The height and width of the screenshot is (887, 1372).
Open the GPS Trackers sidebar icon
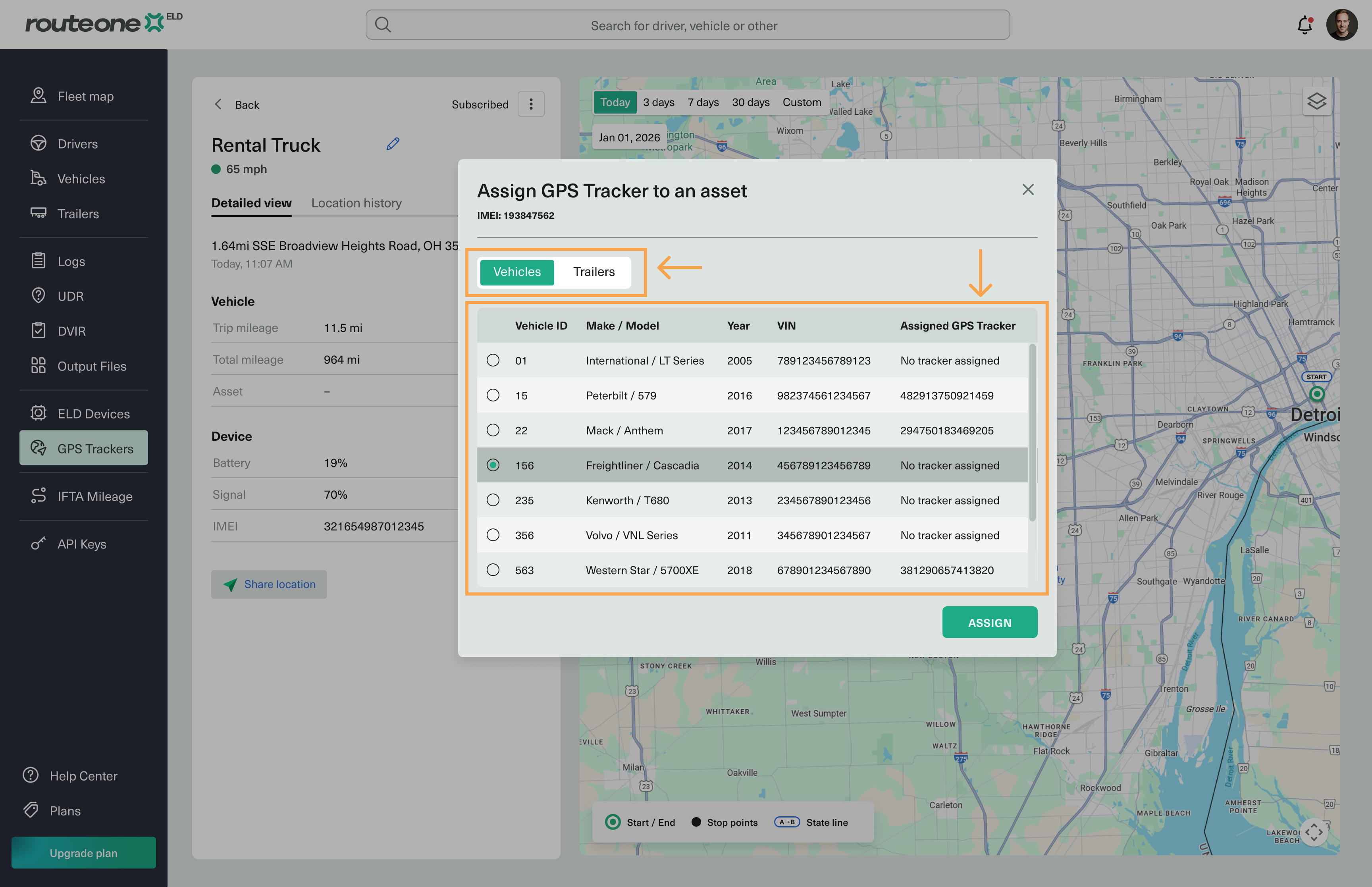39,448
